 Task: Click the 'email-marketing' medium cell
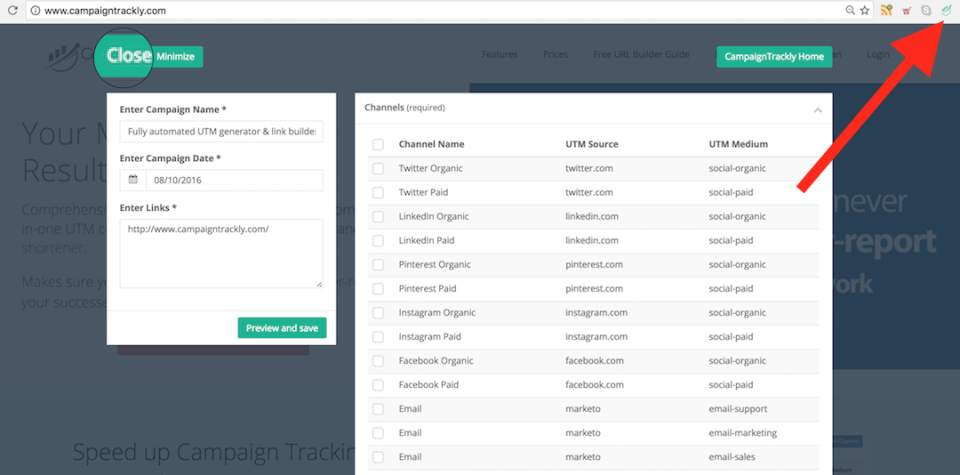click(x=743, y=433)
